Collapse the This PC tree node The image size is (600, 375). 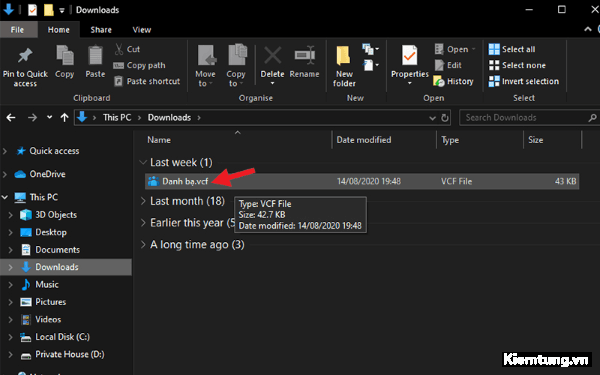coord(5,197)
